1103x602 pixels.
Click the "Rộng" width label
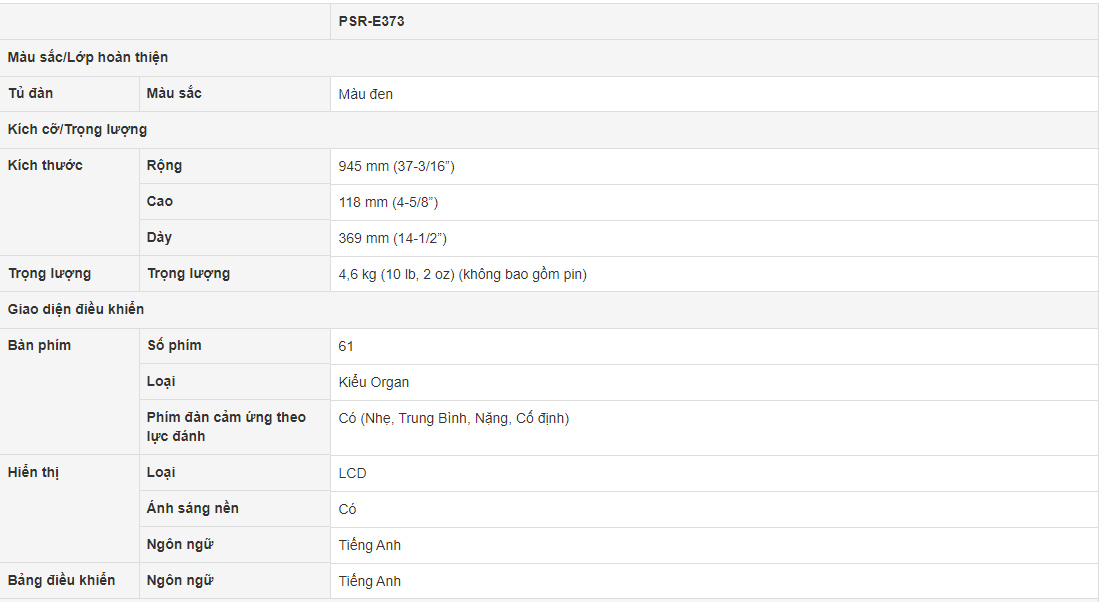click(164, 165)
